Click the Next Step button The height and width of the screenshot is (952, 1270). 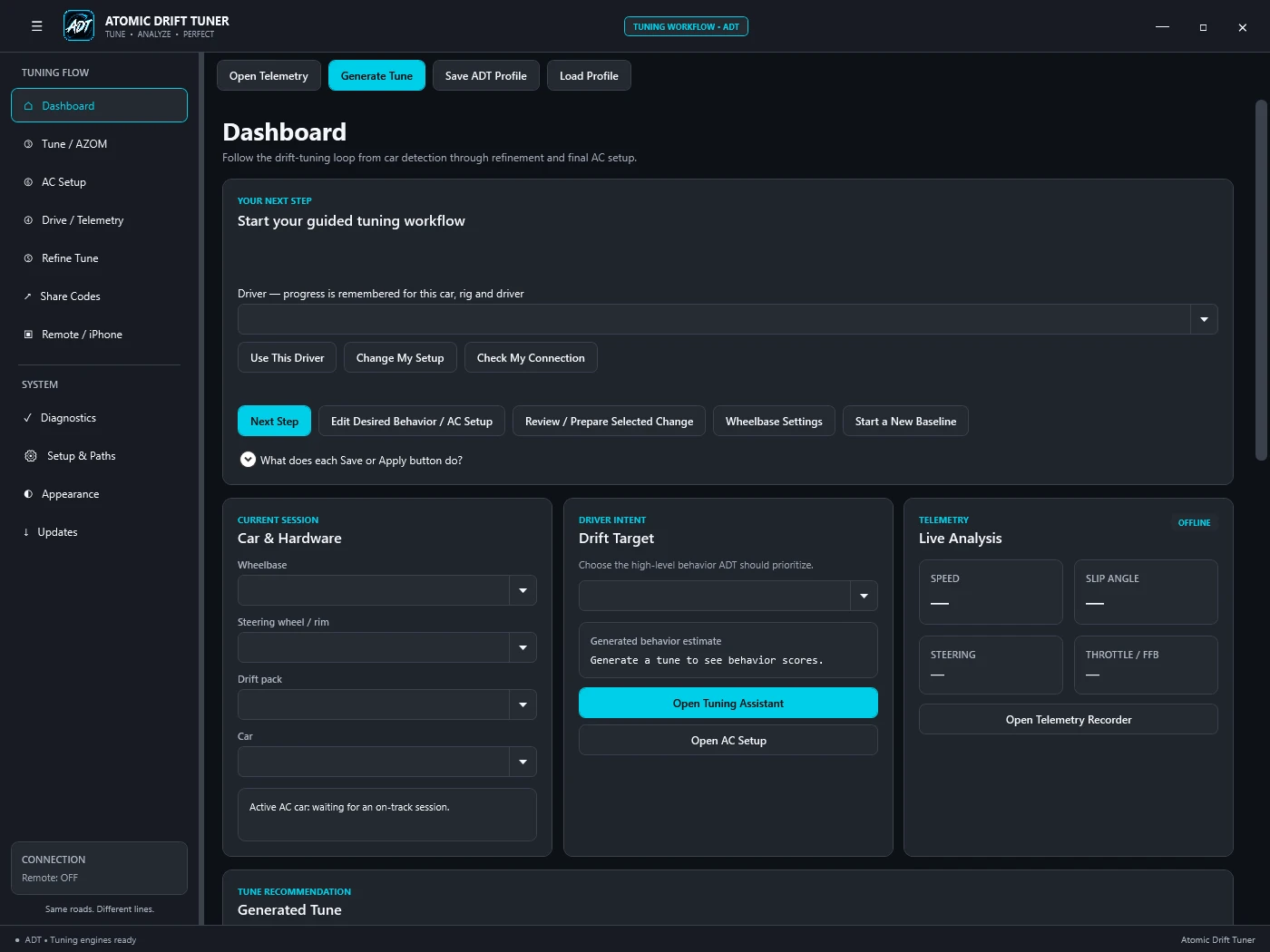(274, 421)
